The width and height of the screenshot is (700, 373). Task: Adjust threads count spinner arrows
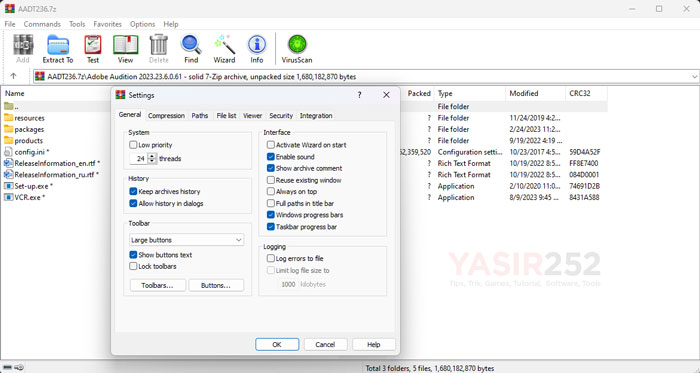(152, 158)
